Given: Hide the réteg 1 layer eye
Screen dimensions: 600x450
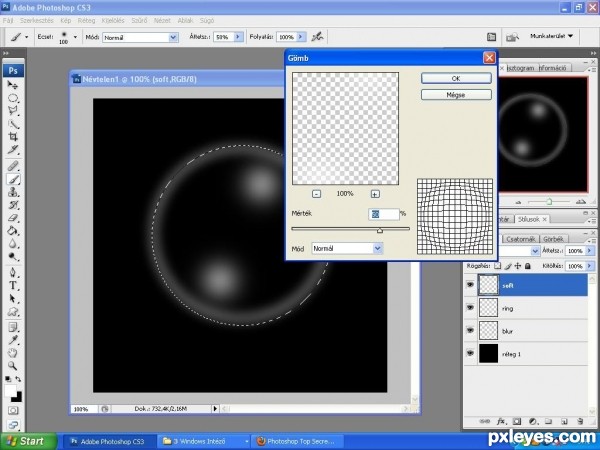Looking at the screenshot, I should coord(470,353).
